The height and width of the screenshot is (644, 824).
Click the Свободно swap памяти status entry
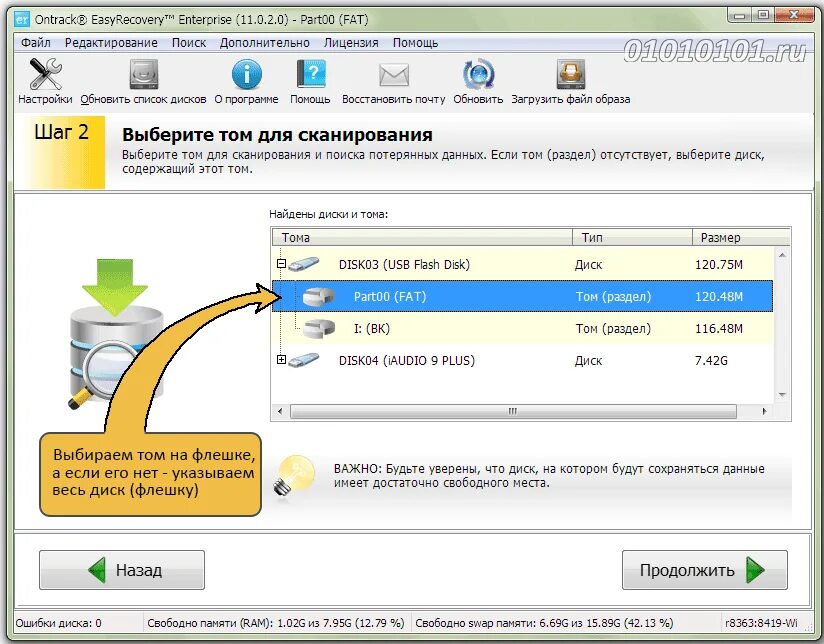pyautogui.click(x=544, y=623)
